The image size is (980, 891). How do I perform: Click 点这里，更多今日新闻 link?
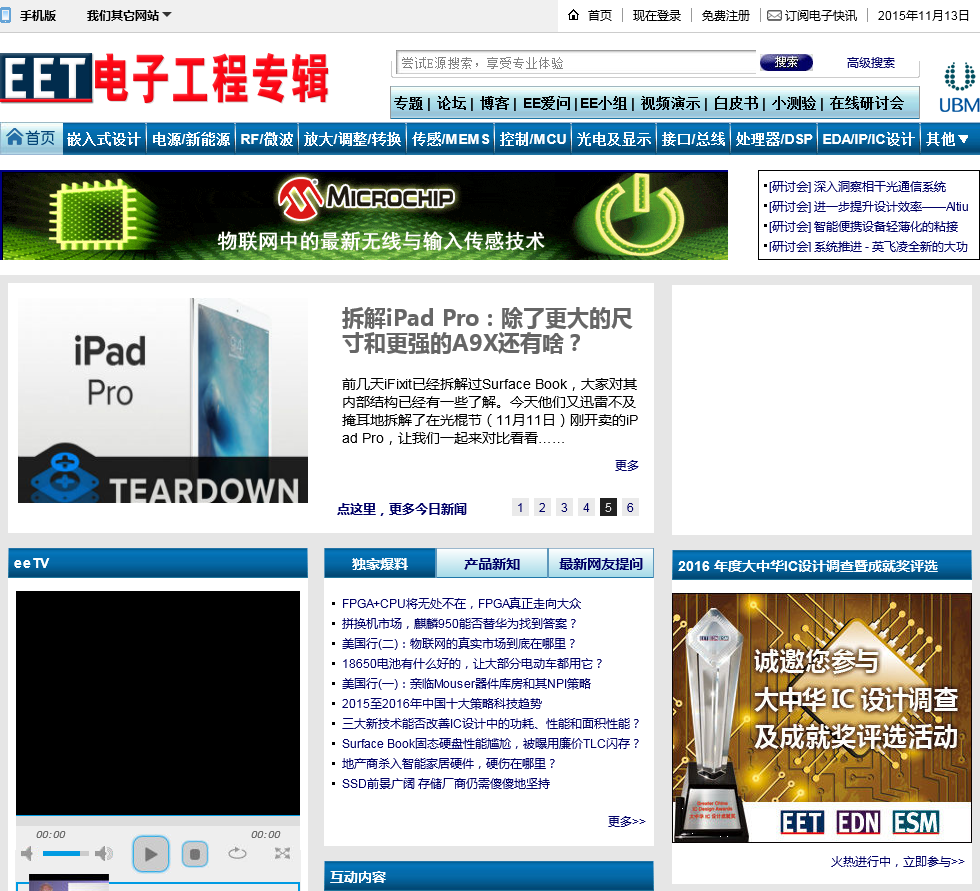coord(402,509)
